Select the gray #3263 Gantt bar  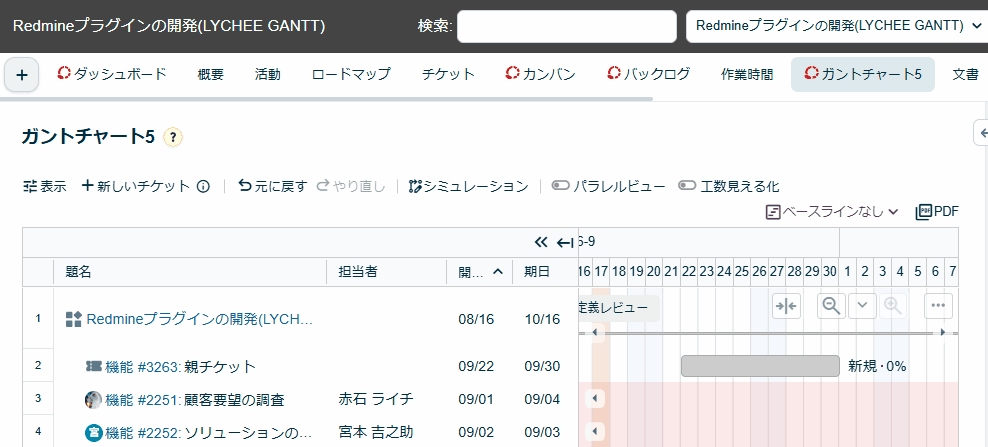760,366
